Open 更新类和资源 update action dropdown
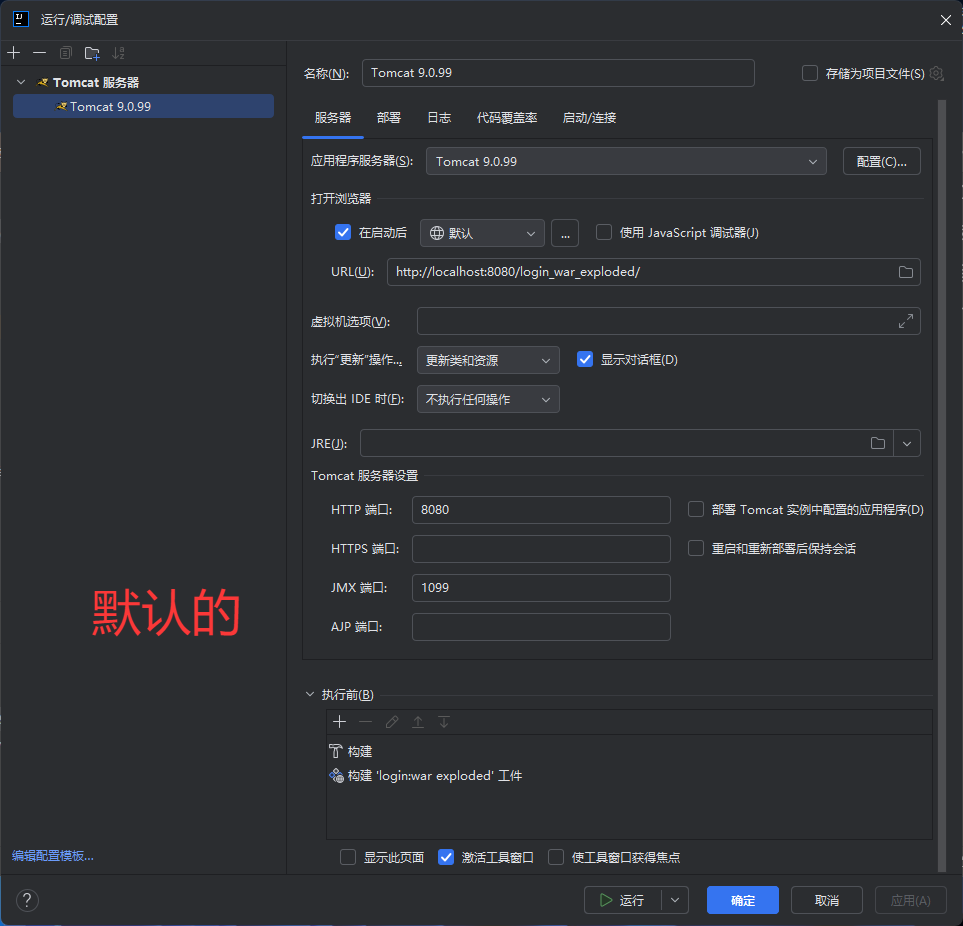The height and width of the screenshot is (926, 963). [x=488, y=360]
